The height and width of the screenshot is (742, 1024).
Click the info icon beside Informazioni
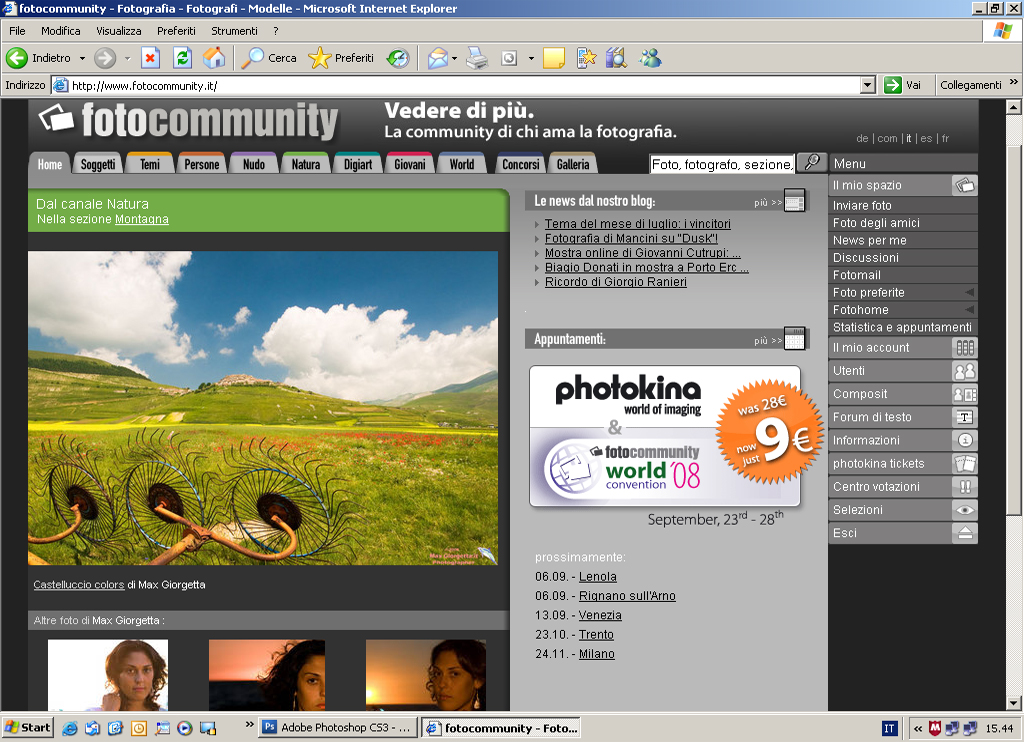pyautogui.click(x=965, y=440)
